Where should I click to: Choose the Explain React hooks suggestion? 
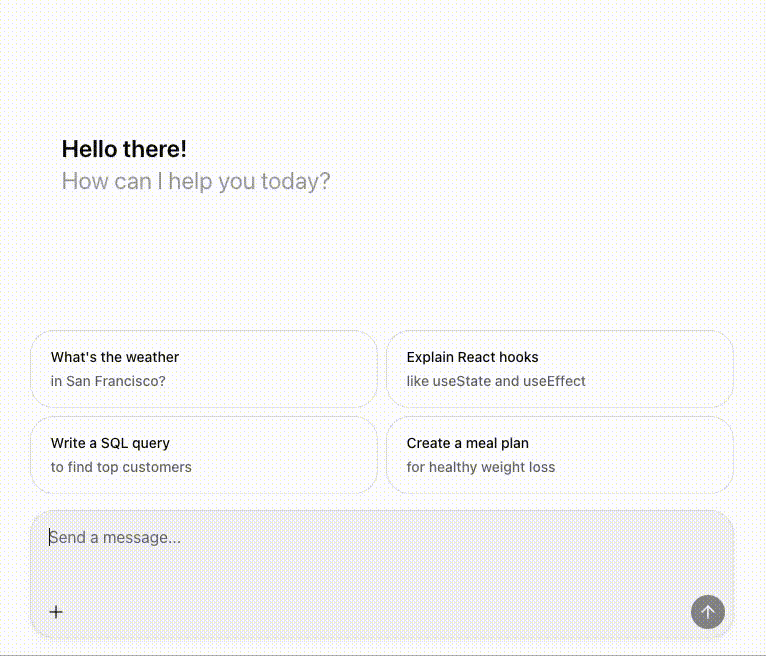[559, 368]
